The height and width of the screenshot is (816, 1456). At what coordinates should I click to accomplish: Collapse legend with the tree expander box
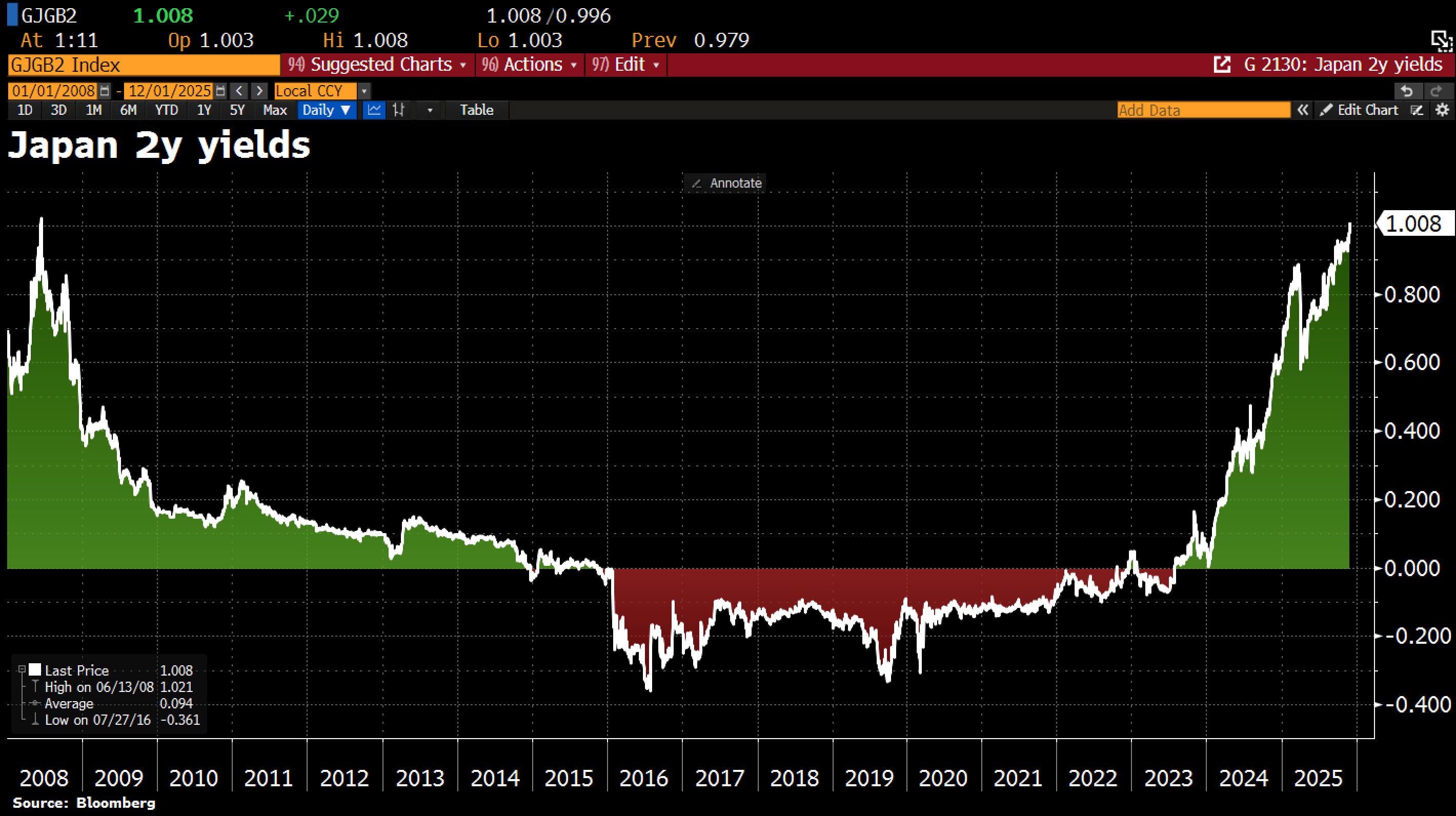pos(22,669)
